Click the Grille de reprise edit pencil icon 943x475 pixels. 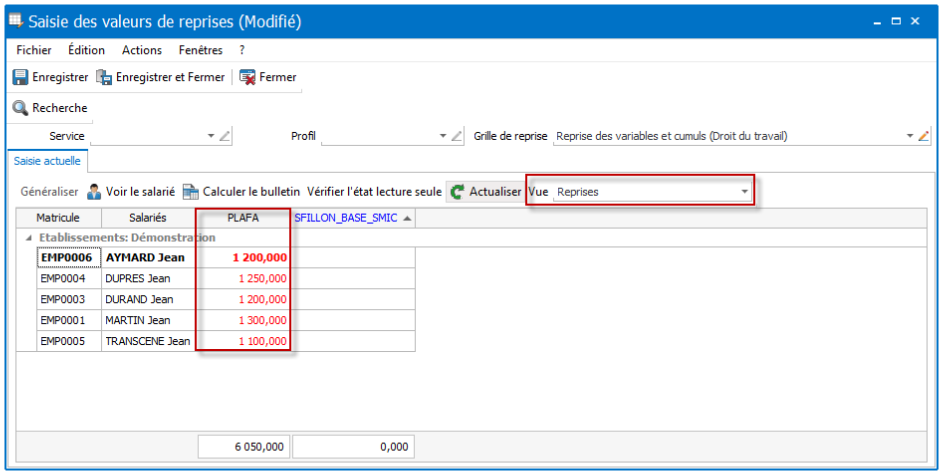click(924, 136)
